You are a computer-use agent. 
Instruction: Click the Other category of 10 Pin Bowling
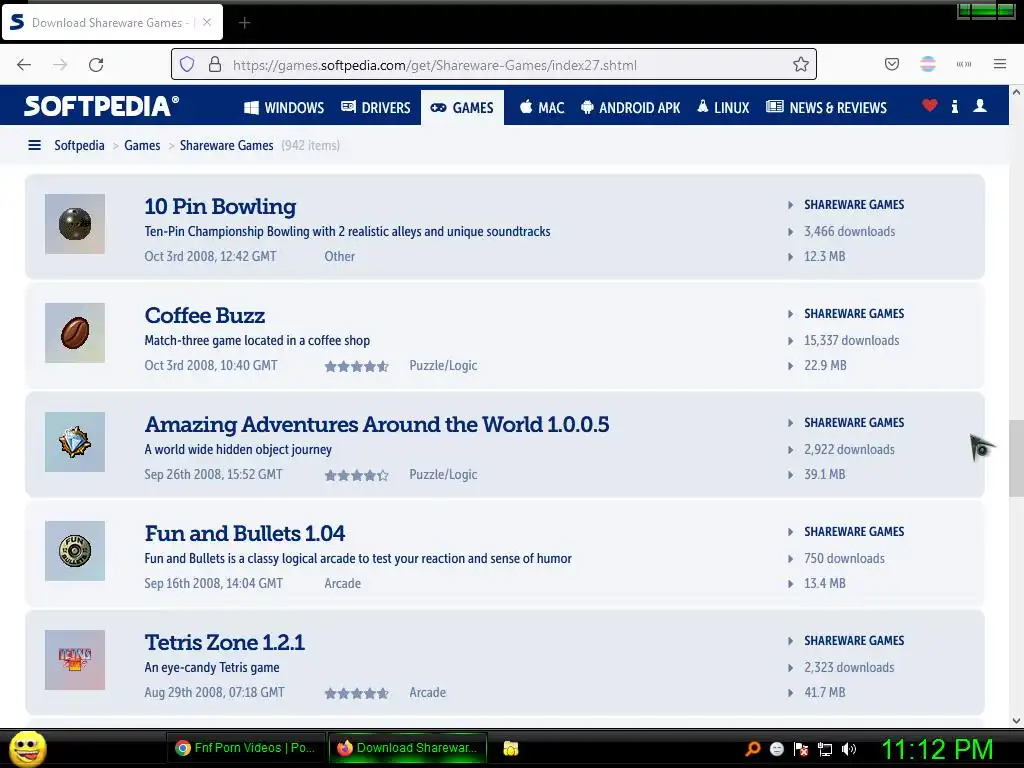[x=340, y=257]
